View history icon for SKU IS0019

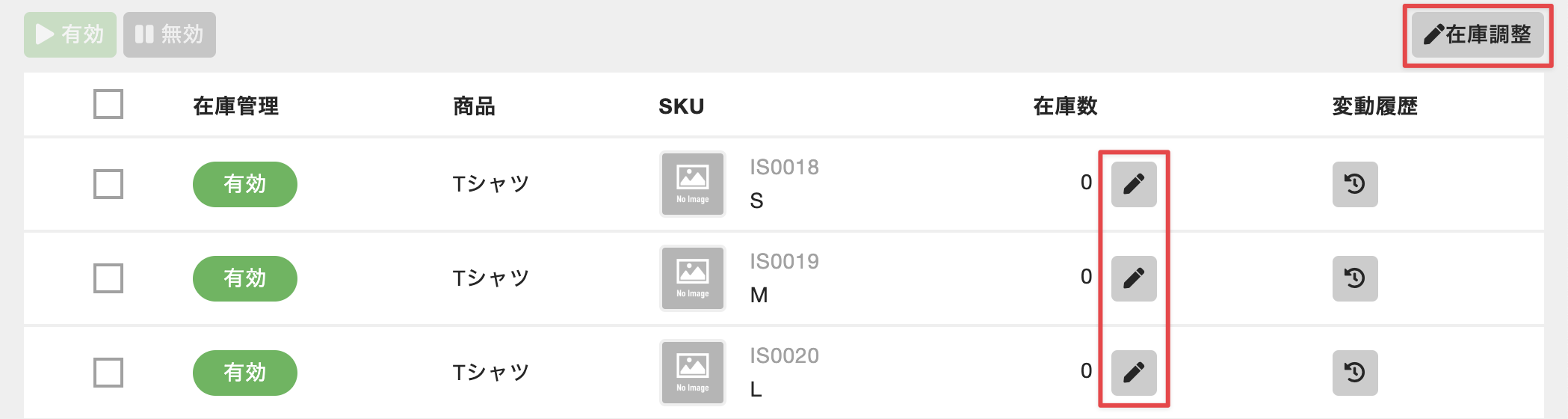point(1354,278)
